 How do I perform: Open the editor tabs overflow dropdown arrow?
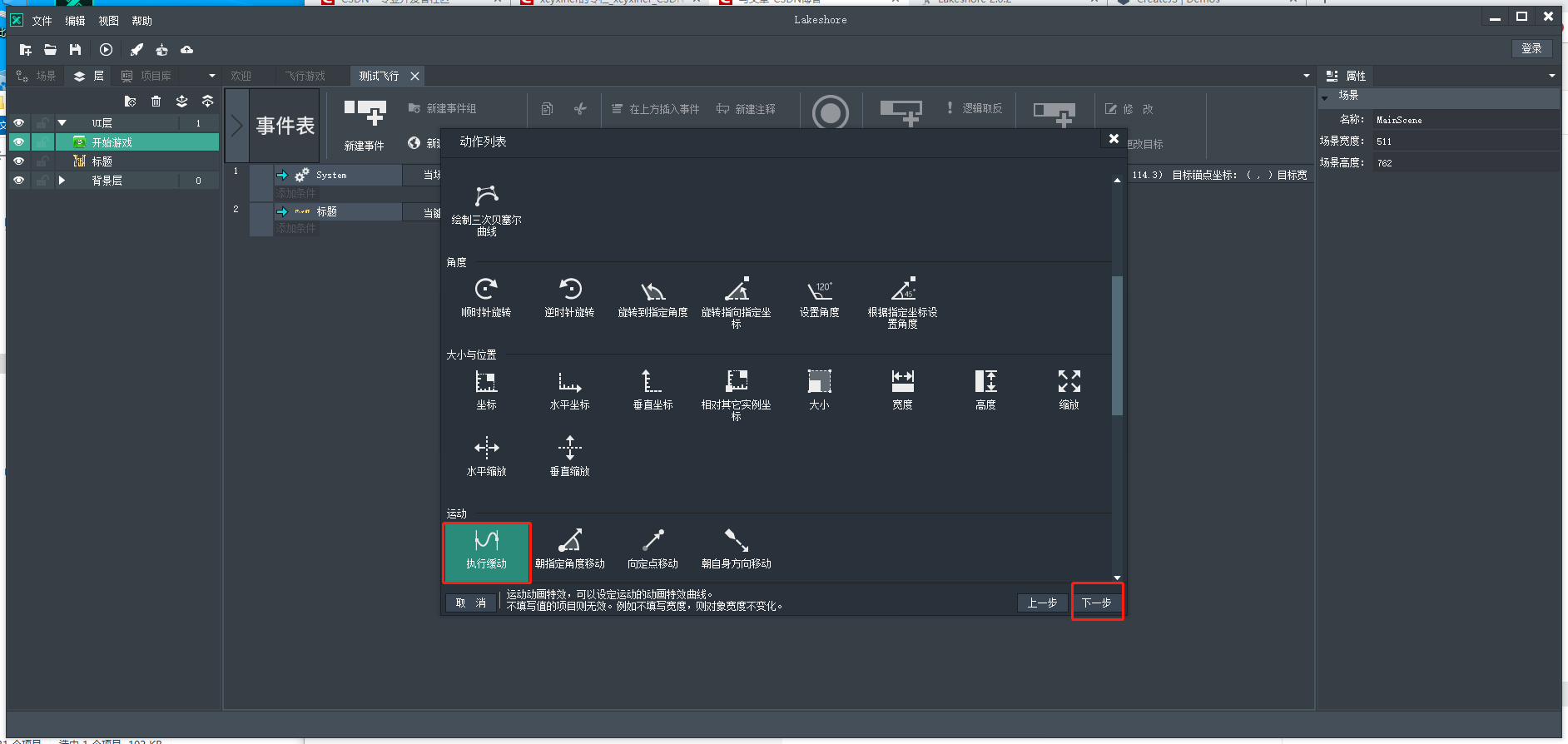(1307, 76)
